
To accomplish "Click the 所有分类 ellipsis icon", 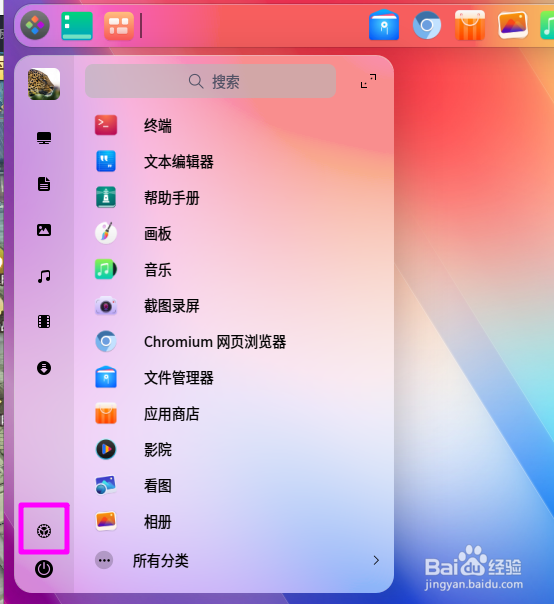I will point(104,560).
